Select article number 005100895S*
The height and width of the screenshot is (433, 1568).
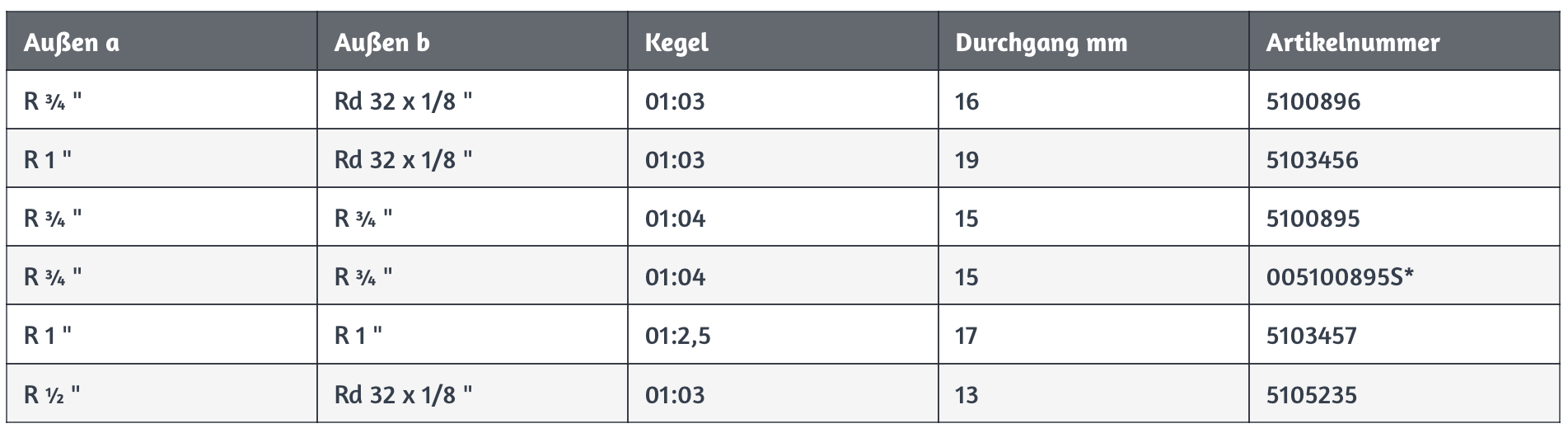click(1339, 277)
